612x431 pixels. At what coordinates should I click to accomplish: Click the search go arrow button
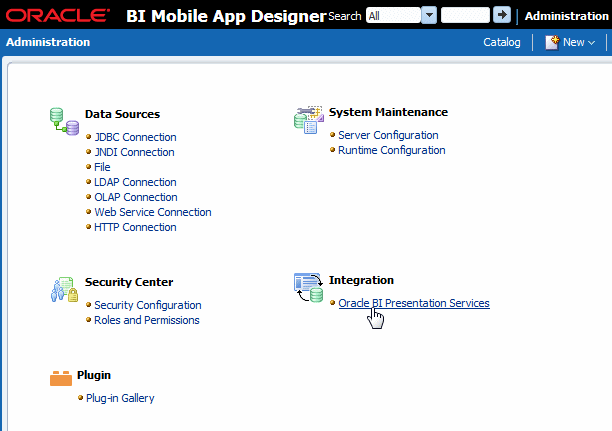[x=502, y=15]
